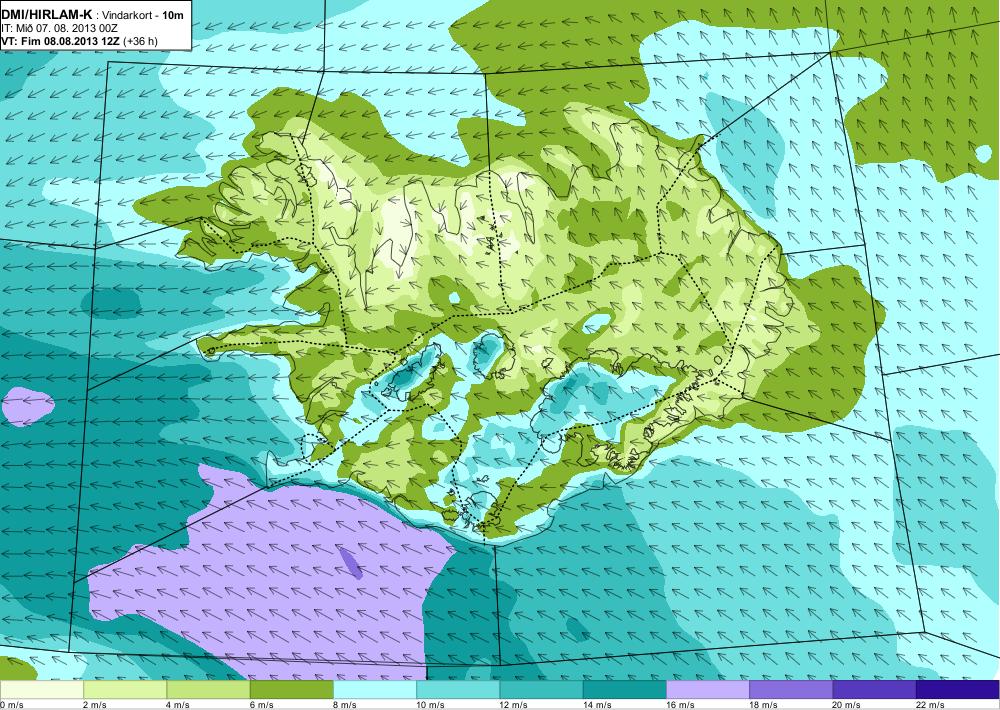Viewport: 1000px width, 710px height.
Task: Click the '6 m/s' legend label
Action: [262, 705]
